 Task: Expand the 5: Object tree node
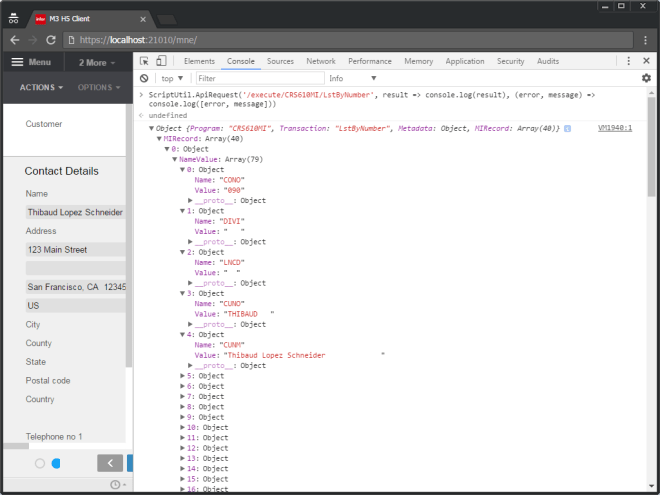click(183, 376)
